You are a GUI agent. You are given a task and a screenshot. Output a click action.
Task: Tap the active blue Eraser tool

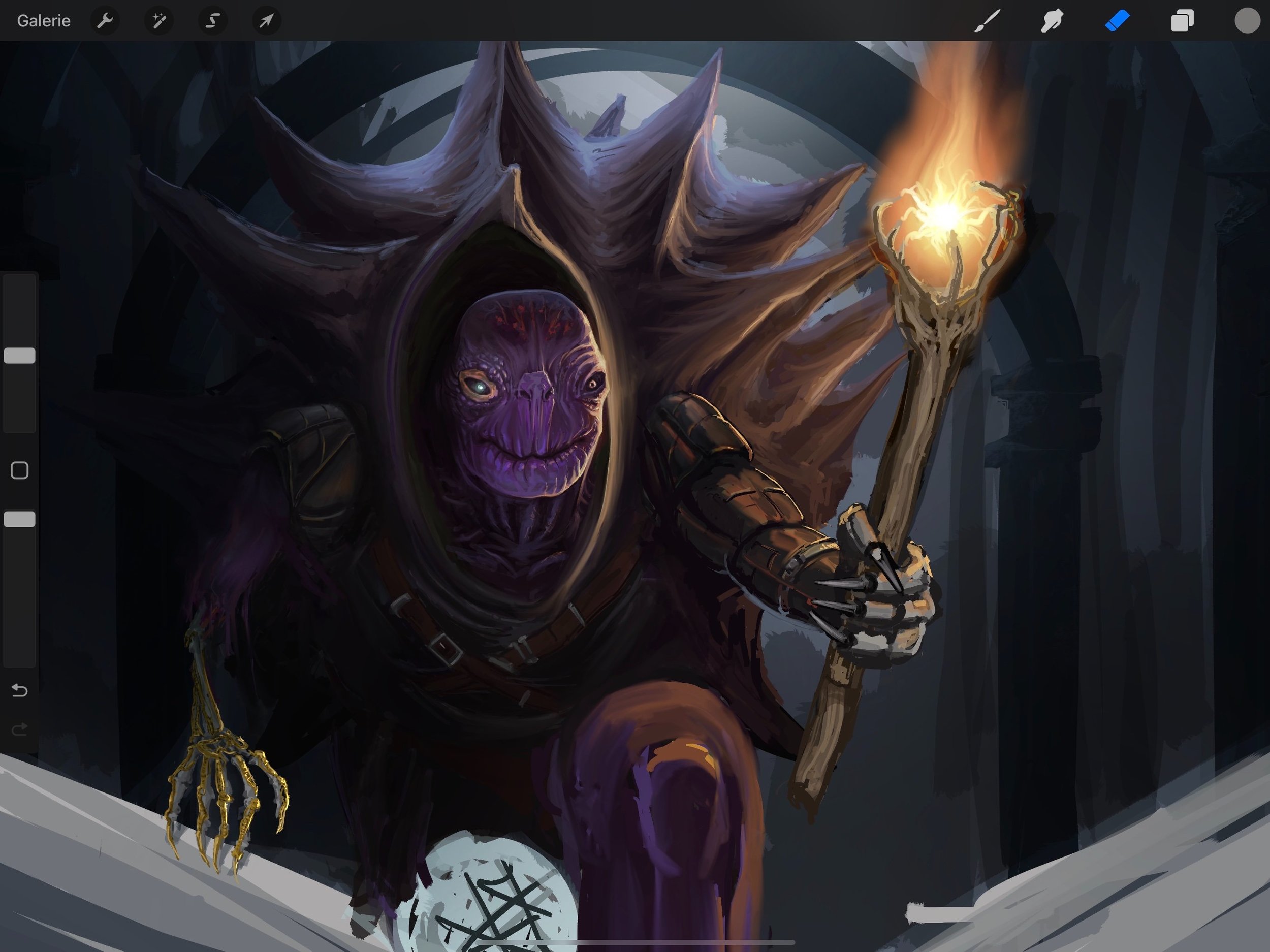click(x=1117, y=21)
